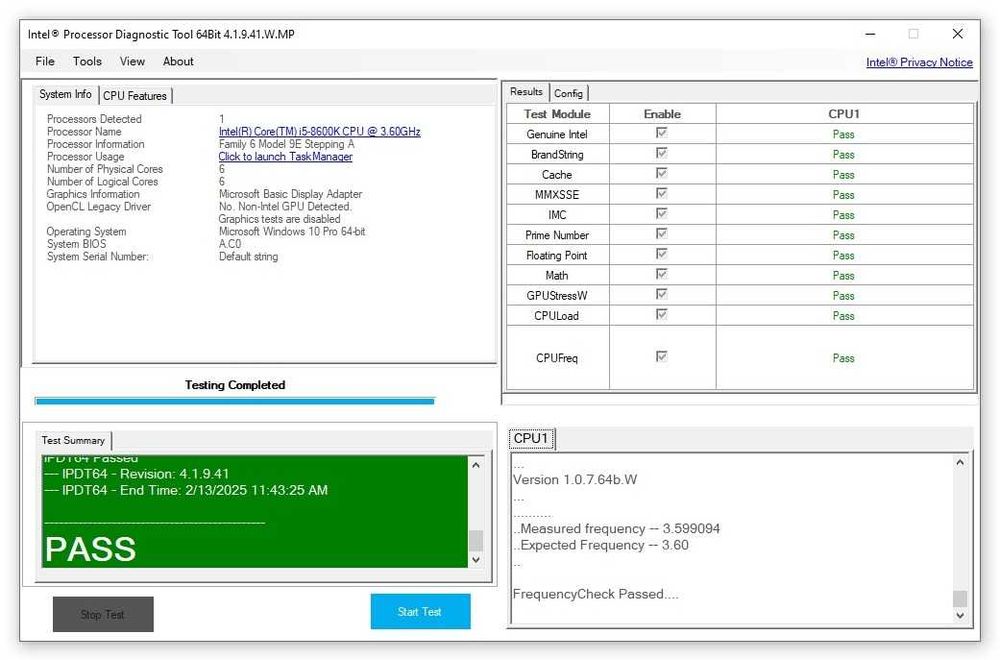Toggle the IMC enable checkbox
Image resolution: width=1000 pixels, height=660 pixels.
coord(661,214)
